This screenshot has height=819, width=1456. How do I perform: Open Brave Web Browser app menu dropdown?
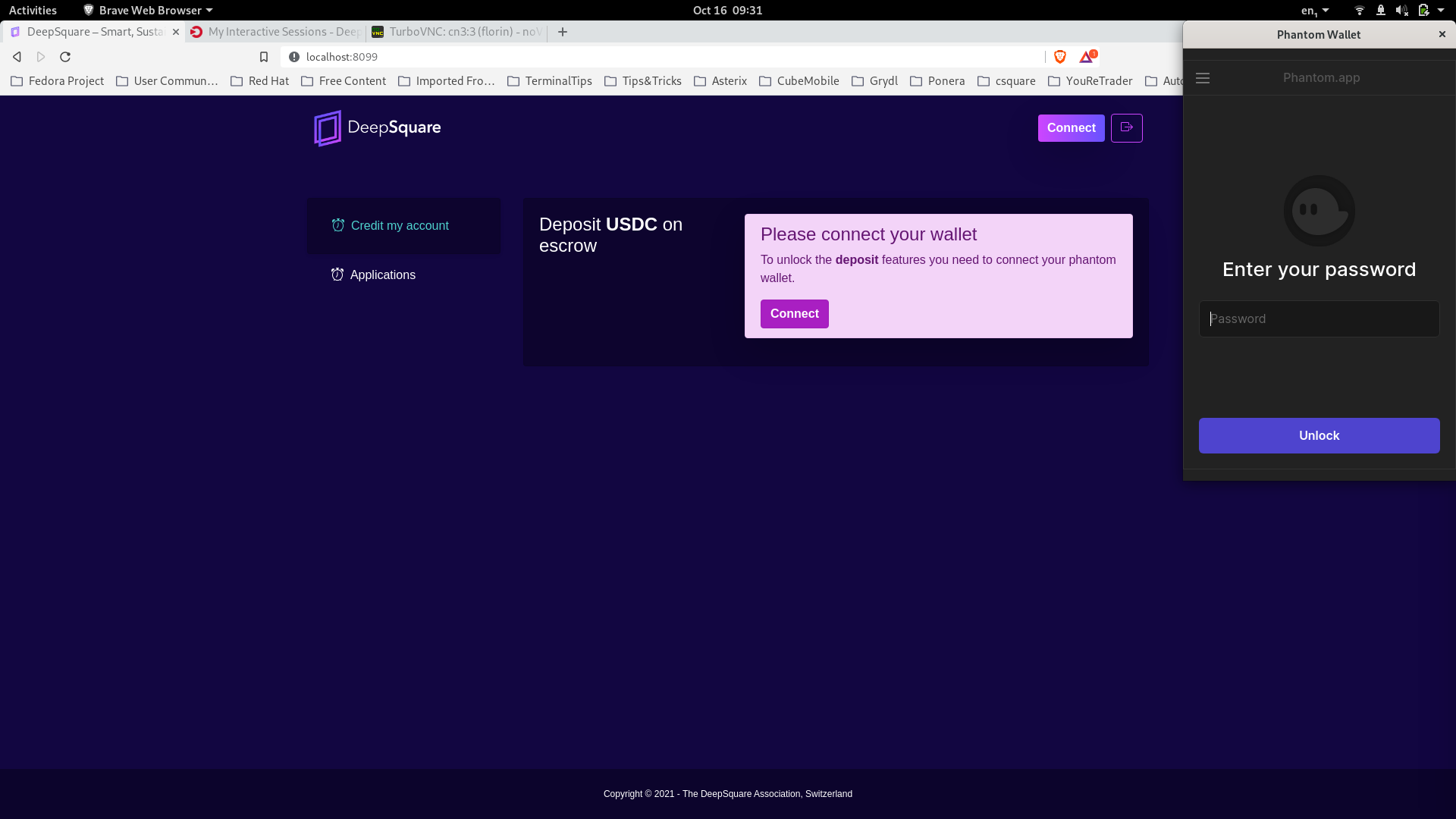[149, 10]
